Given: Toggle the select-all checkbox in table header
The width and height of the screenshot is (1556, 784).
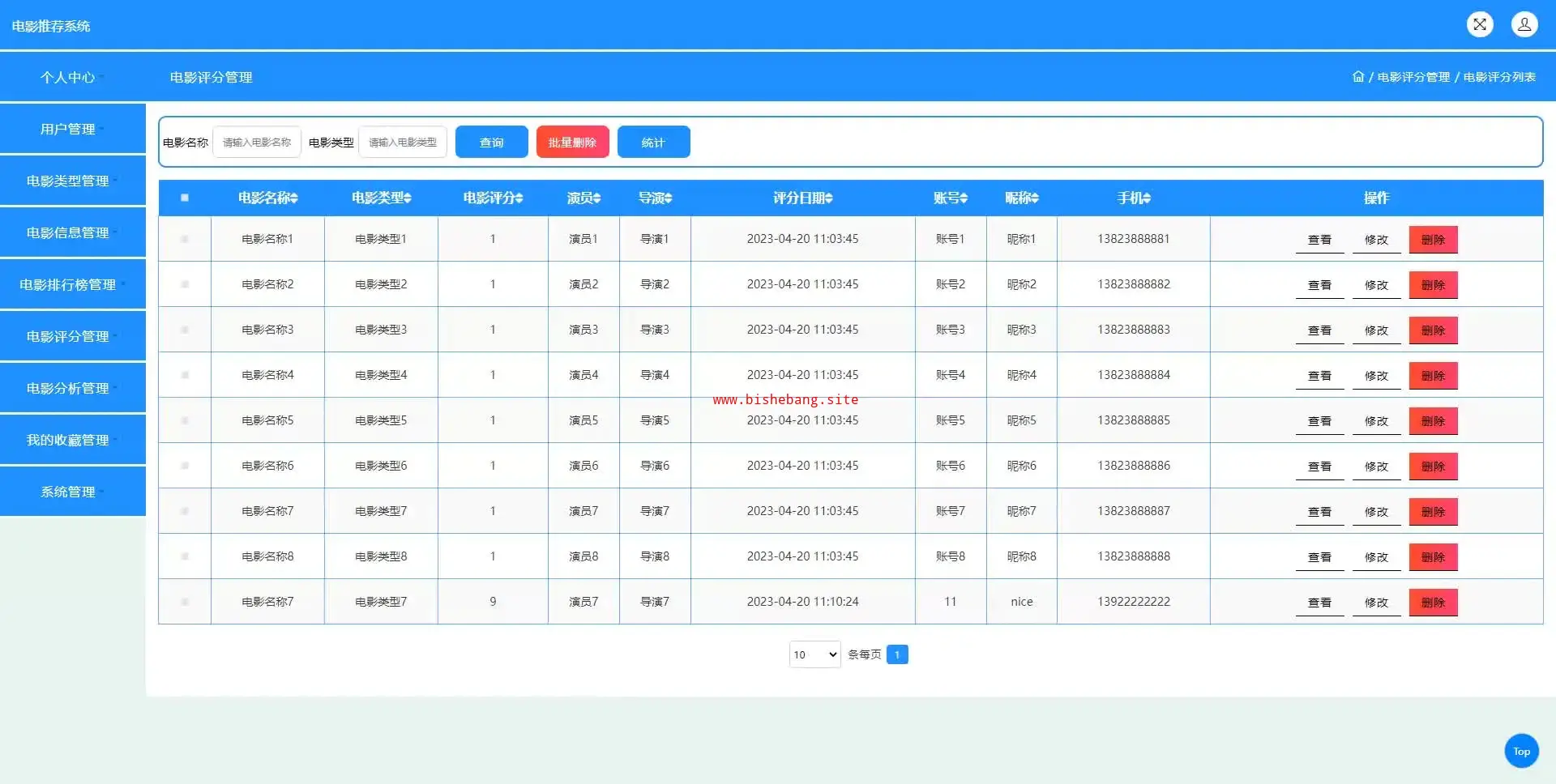Looking at the screenshot, I should click(185, 198).
